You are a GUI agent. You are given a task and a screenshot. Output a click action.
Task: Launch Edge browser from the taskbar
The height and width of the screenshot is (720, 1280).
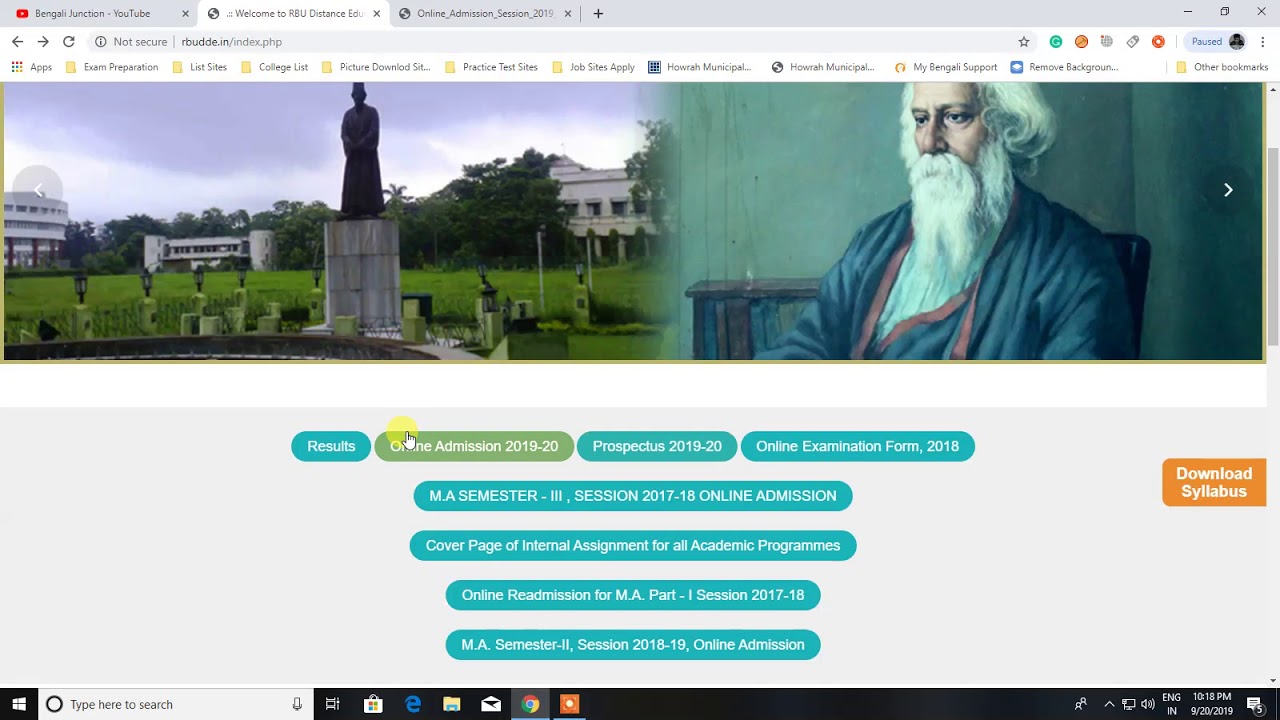click(412, 704)
